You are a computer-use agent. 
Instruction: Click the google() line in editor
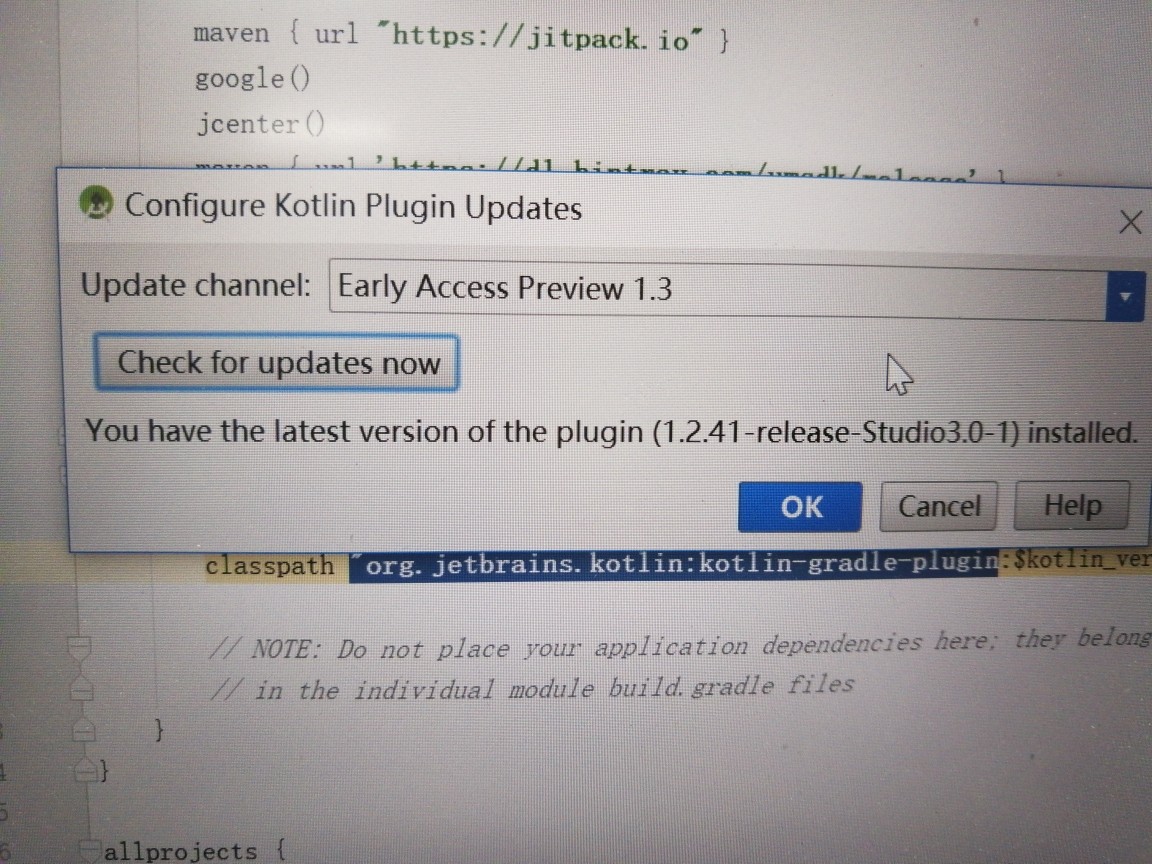tap(252, 78)
